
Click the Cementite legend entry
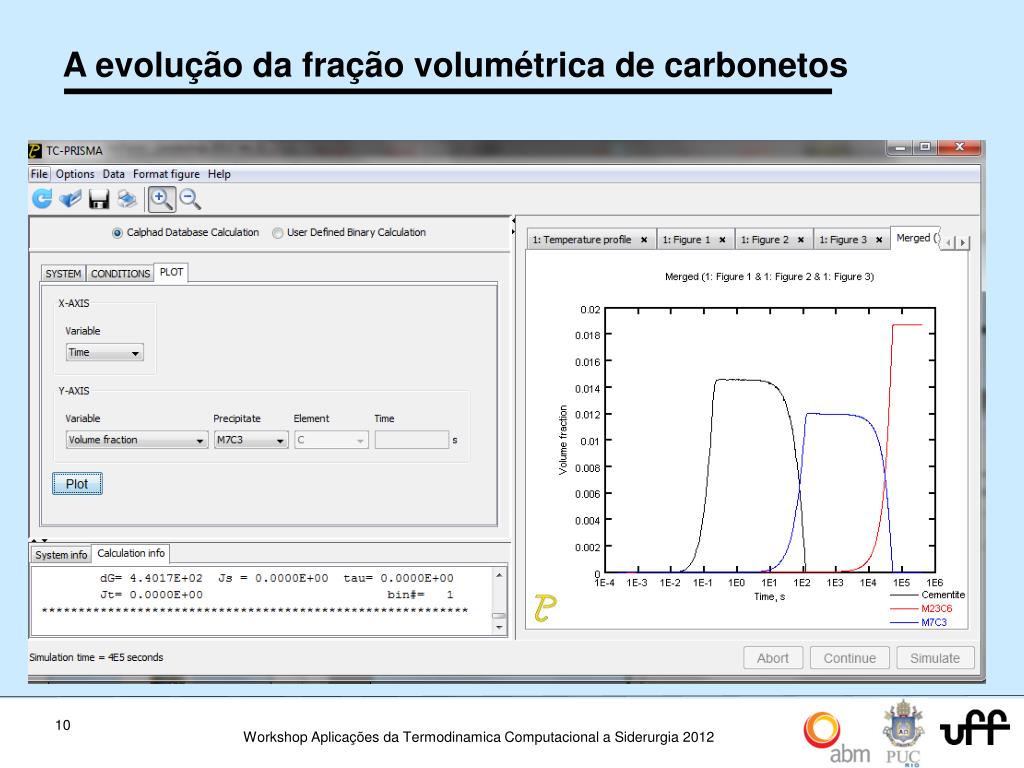pos(927,595)
